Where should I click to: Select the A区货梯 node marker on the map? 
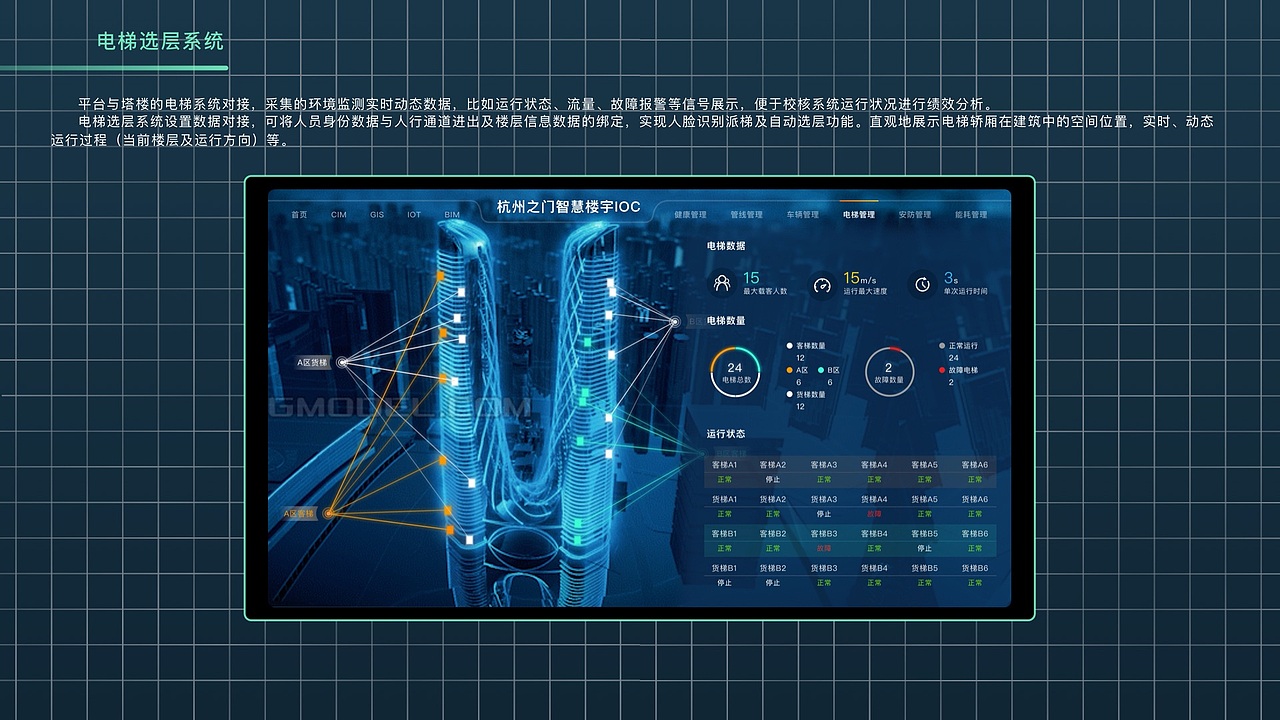pyautogui.click(x=342, y=362)
